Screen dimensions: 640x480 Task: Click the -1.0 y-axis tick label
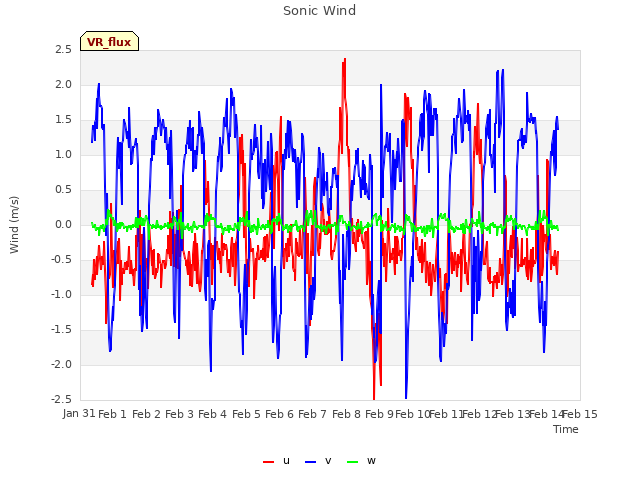(61, 295)
